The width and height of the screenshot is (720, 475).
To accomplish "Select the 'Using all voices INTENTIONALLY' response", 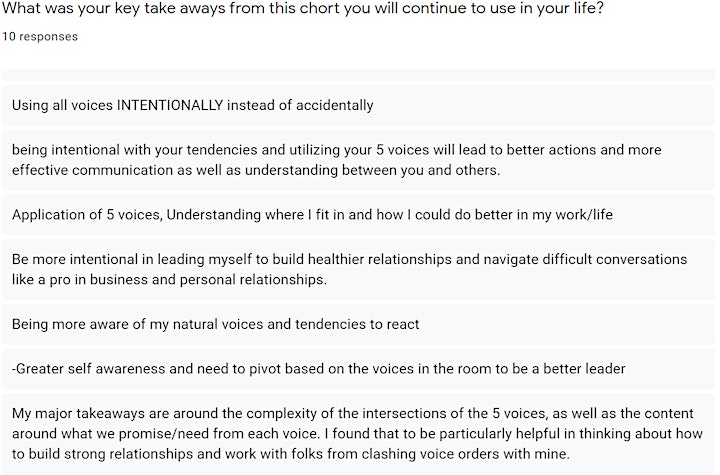I will pyautogui.click(x=358, y=105).
